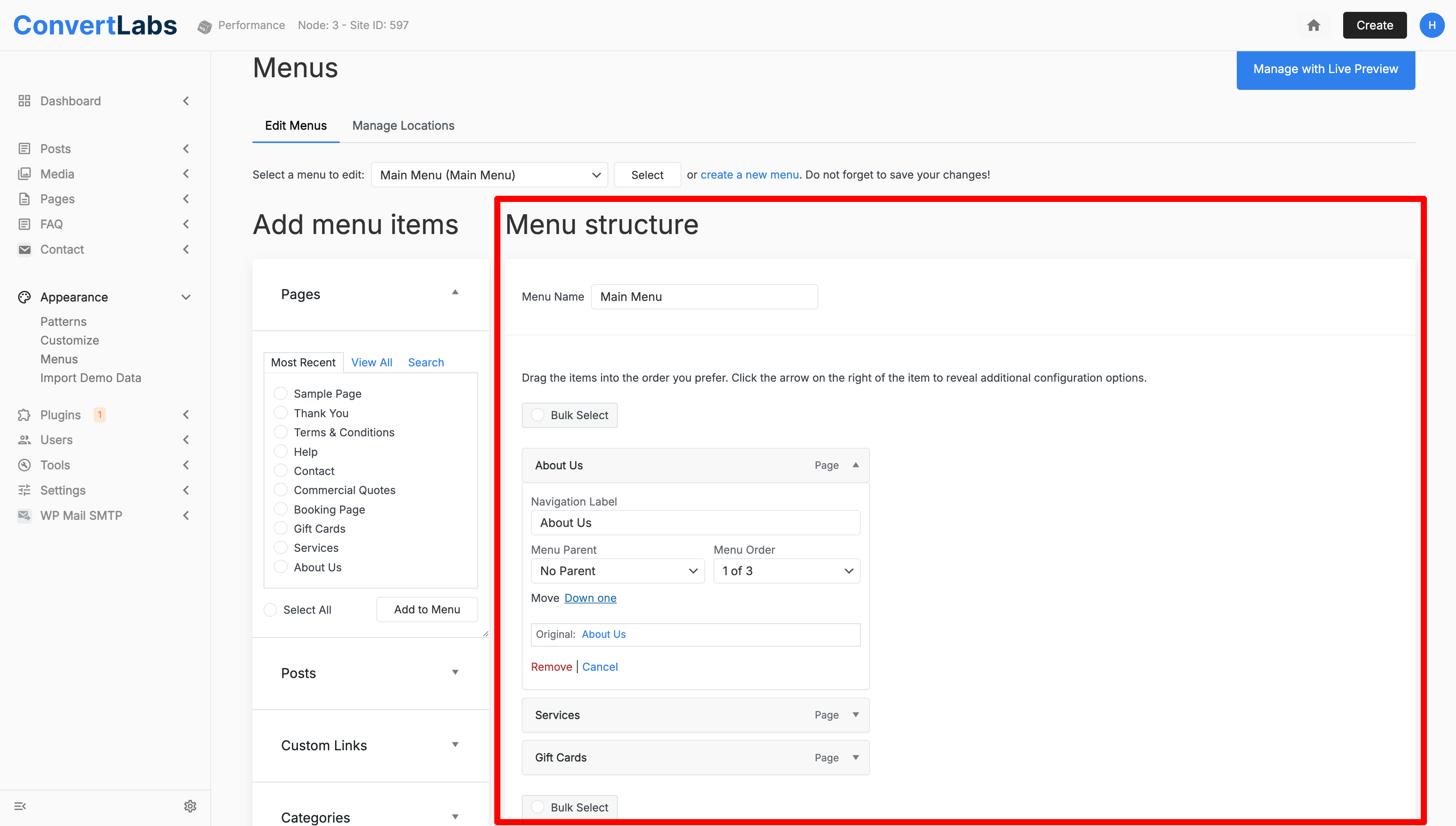1456x826 pixels.
Task: Click the user avatar H icon
Action: click(1432, 26)
